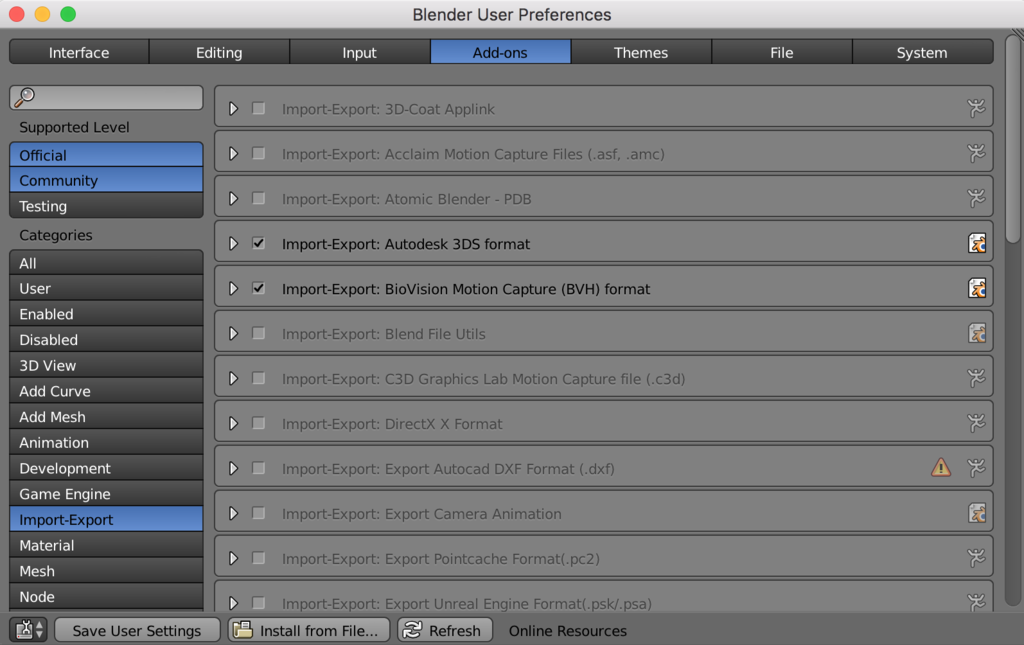
Task: Click the Blender icon on Export Camera Animation row
Action: pyautogui.click(x=977, y=513)
